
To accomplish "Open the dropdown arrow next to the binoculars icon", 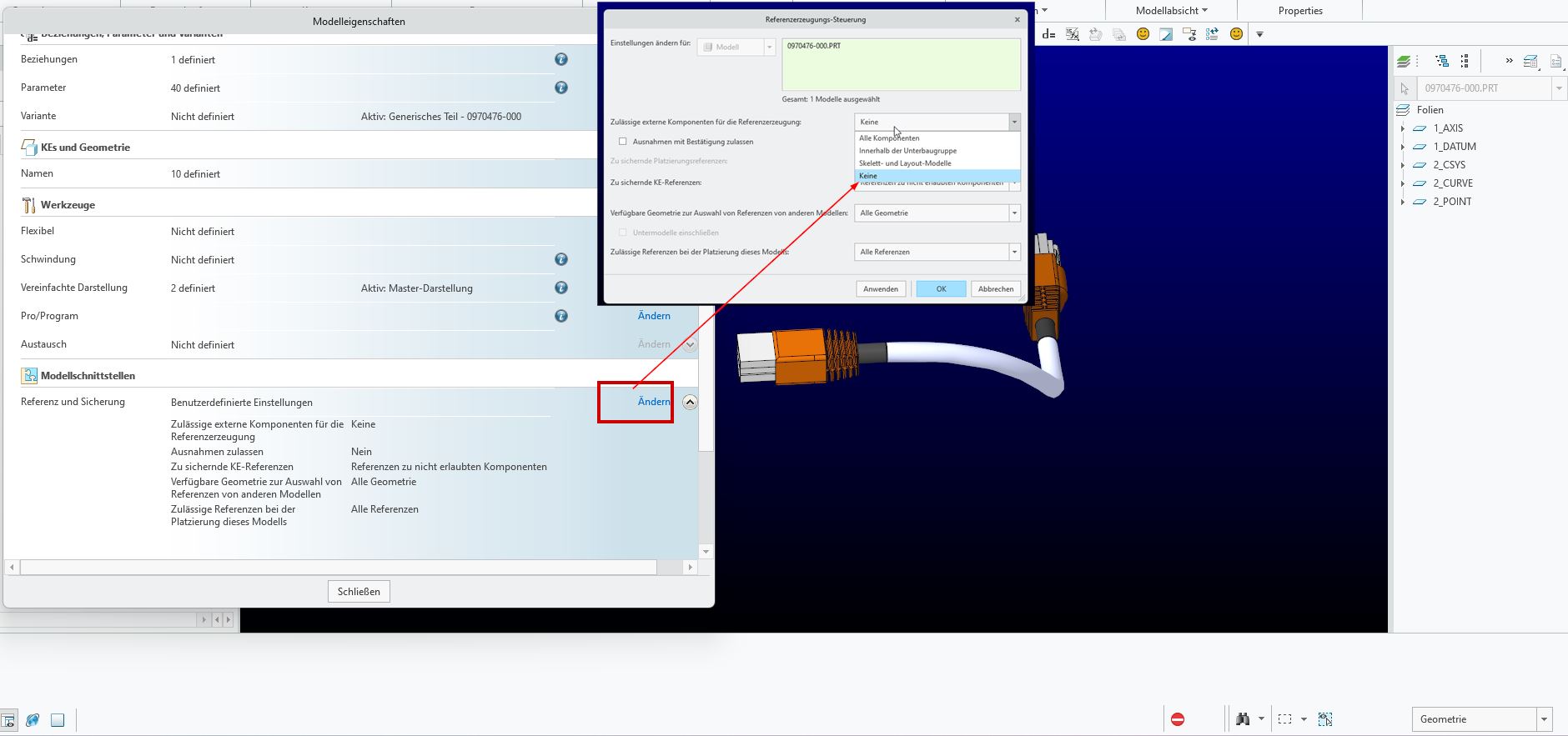I will [x=1261, y=719].
